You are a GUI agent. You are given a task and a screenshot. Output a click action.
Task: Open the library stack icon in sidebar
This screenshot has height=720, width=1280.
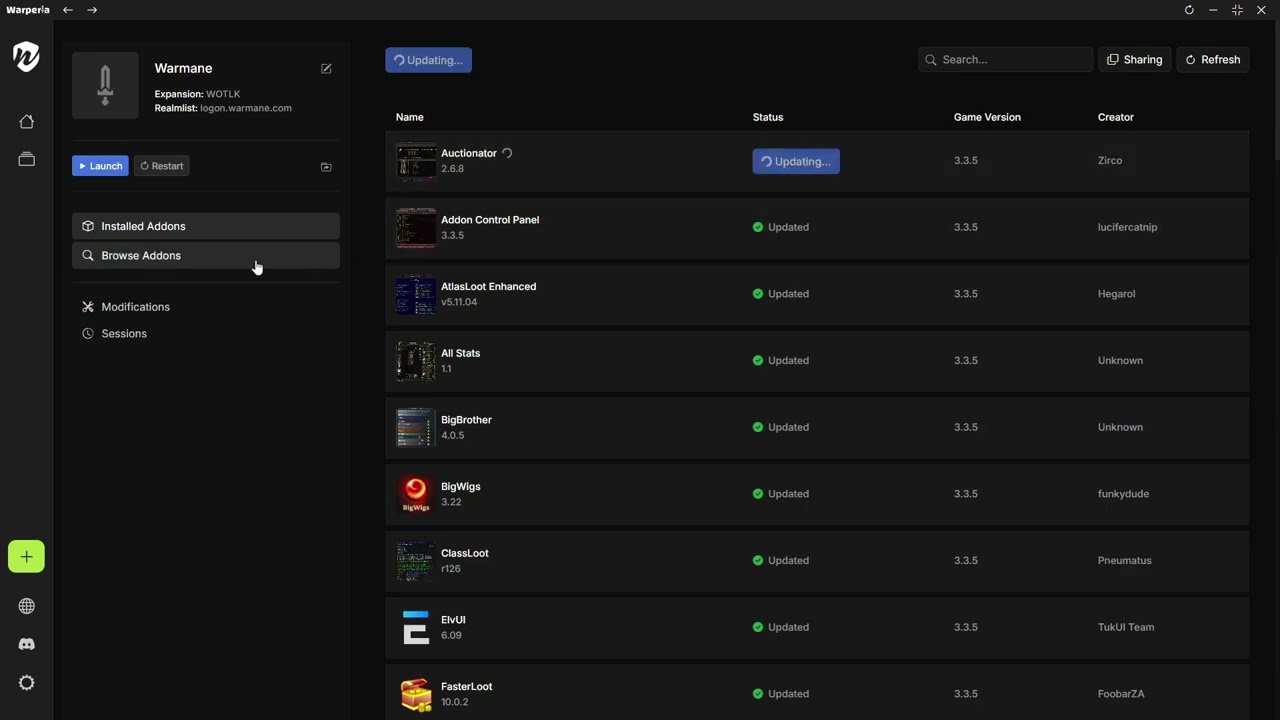26,159
